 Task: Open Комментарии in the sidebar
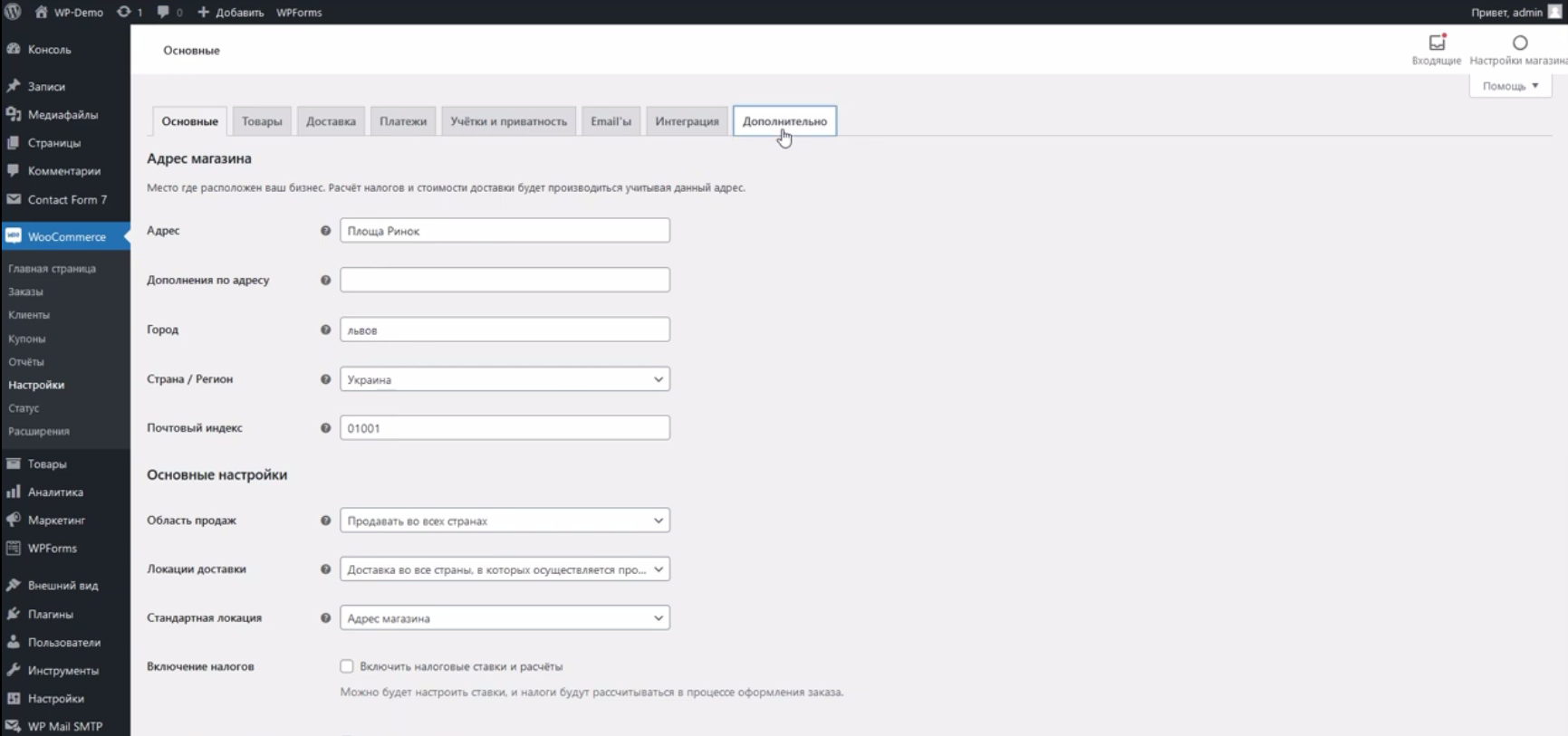click(x=65, y=171)
